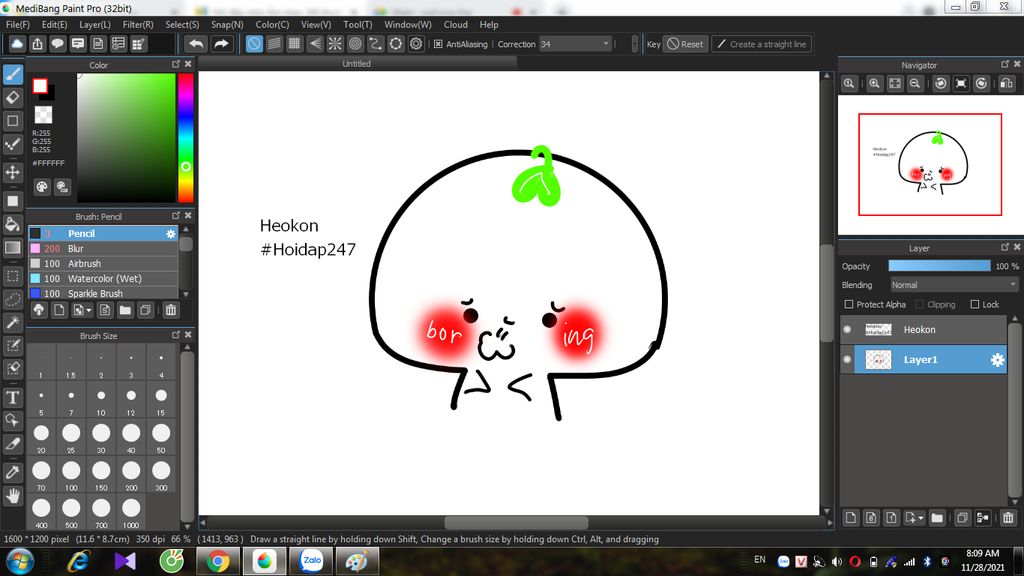Image resolution: width=1024 pixels, height=576 pixels.
Task: Add new layer in Layer panel
Action: coord(850,518)
